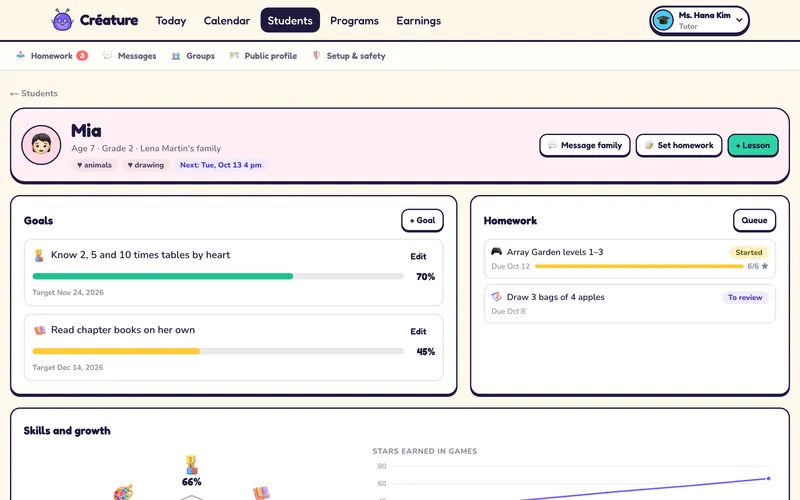The height and width of the screenshot is (500, 800).
Task: Click the Due Oct 12 text
Action: [511, 266]
